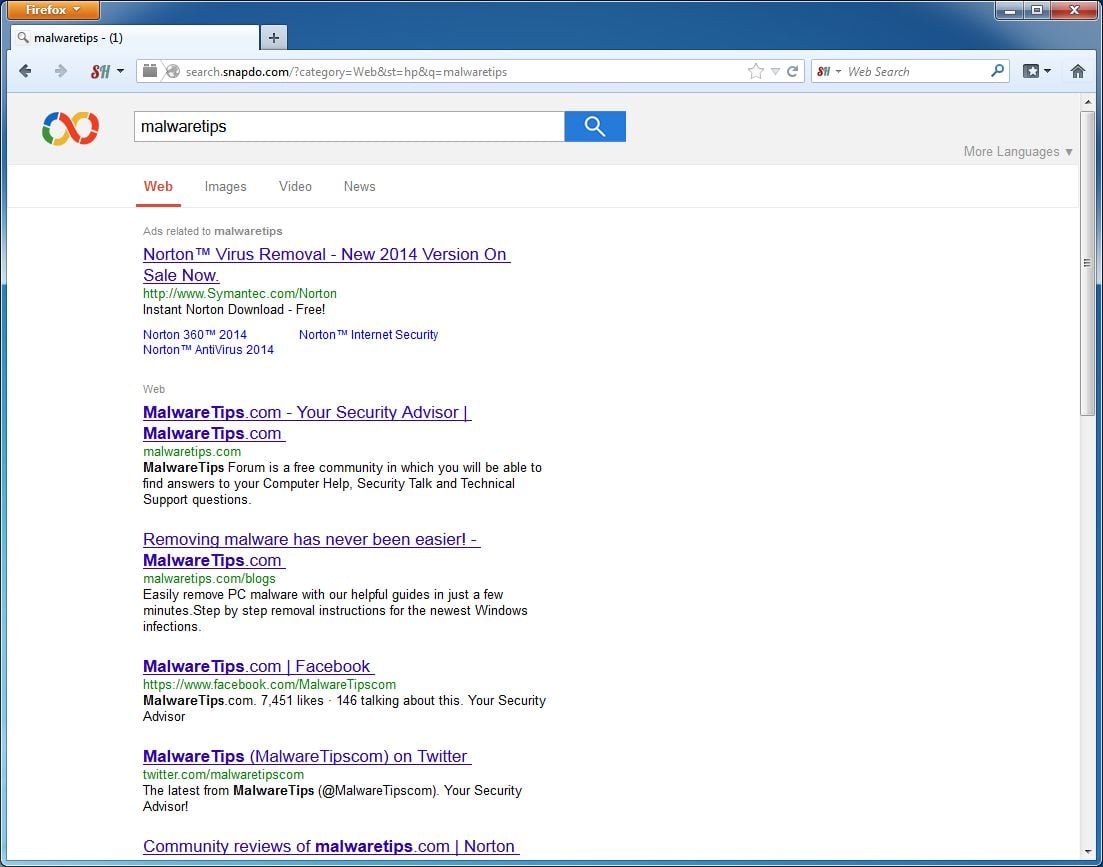Viewport: 1103px width, 867px height.
Task: Click the malwaretips.com/blogs green URL
Action: pos(210,579)
